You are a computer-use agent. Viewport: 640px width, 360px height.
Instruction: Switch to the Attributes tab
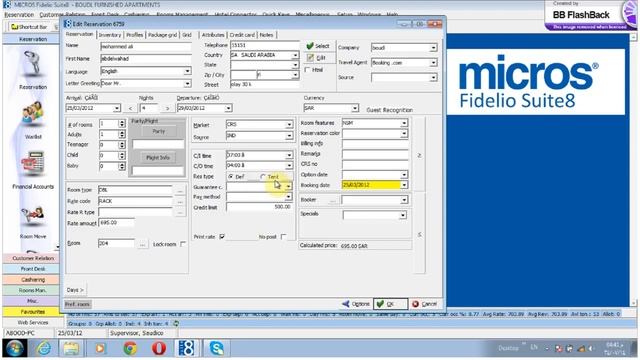coord(213,35)
